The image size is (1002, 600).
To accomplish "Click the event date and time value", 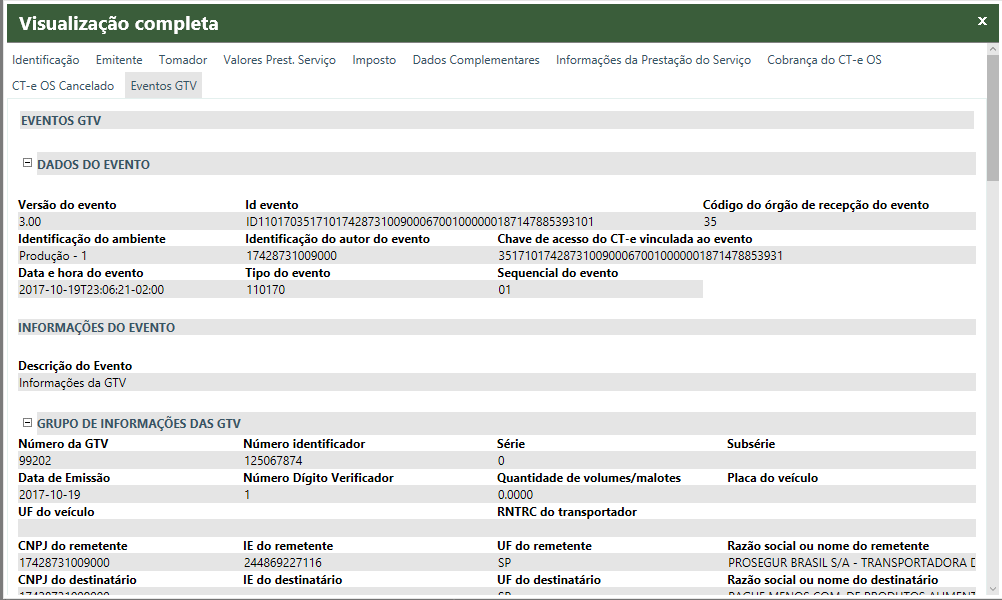I will tap(92, 290).
